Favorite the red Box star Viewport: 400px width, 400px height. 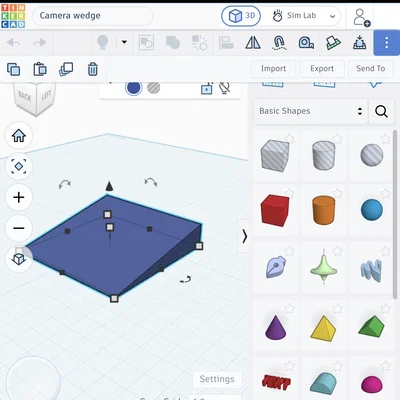click(290, 193)
